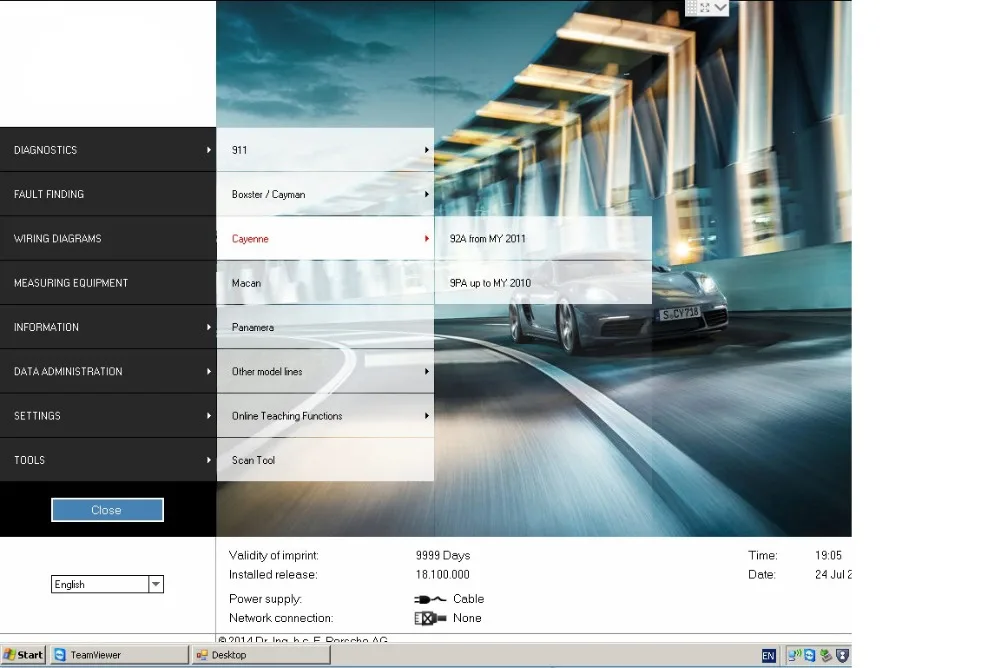1000x668 pixels.
Task: Click the grid dots icon at top
Action: point(691,8)
